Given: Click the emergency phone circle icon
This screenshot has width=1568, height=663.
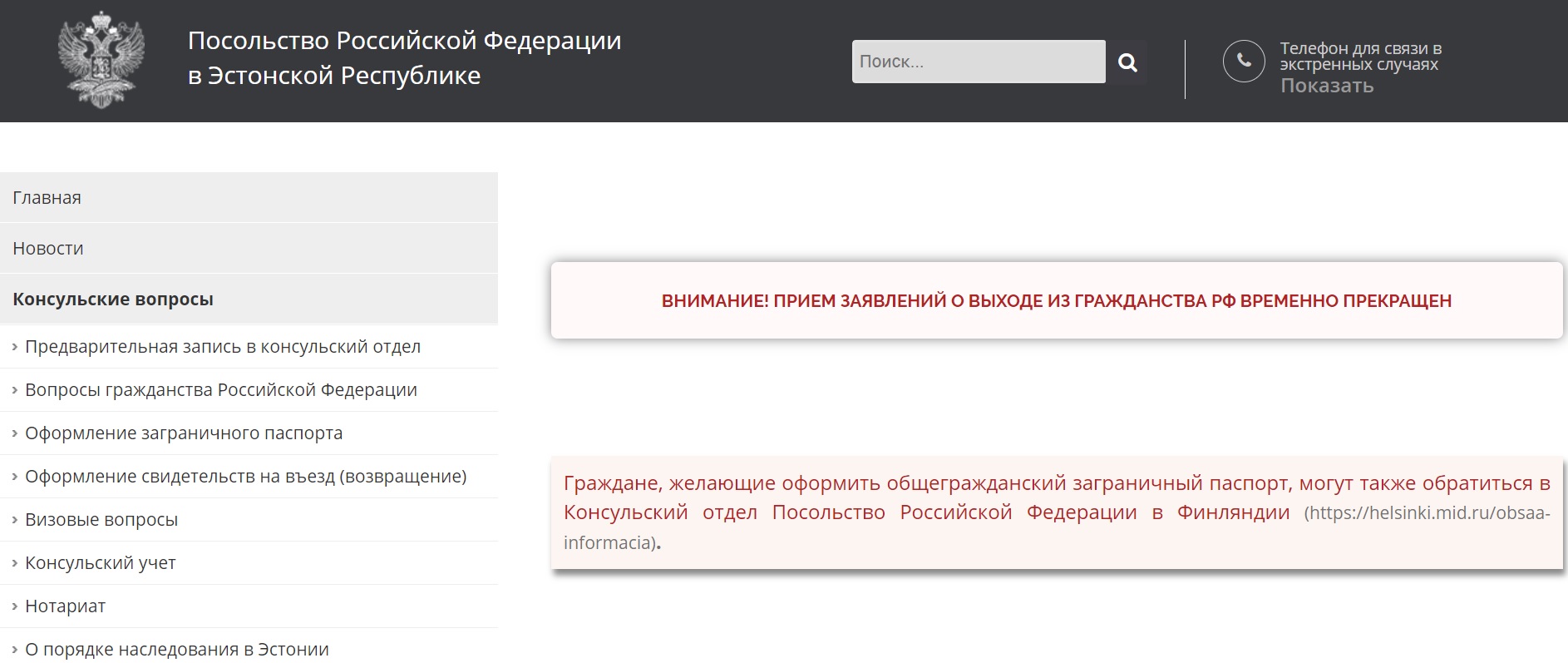Looking at the screenshot, I should pos(1244,61).
